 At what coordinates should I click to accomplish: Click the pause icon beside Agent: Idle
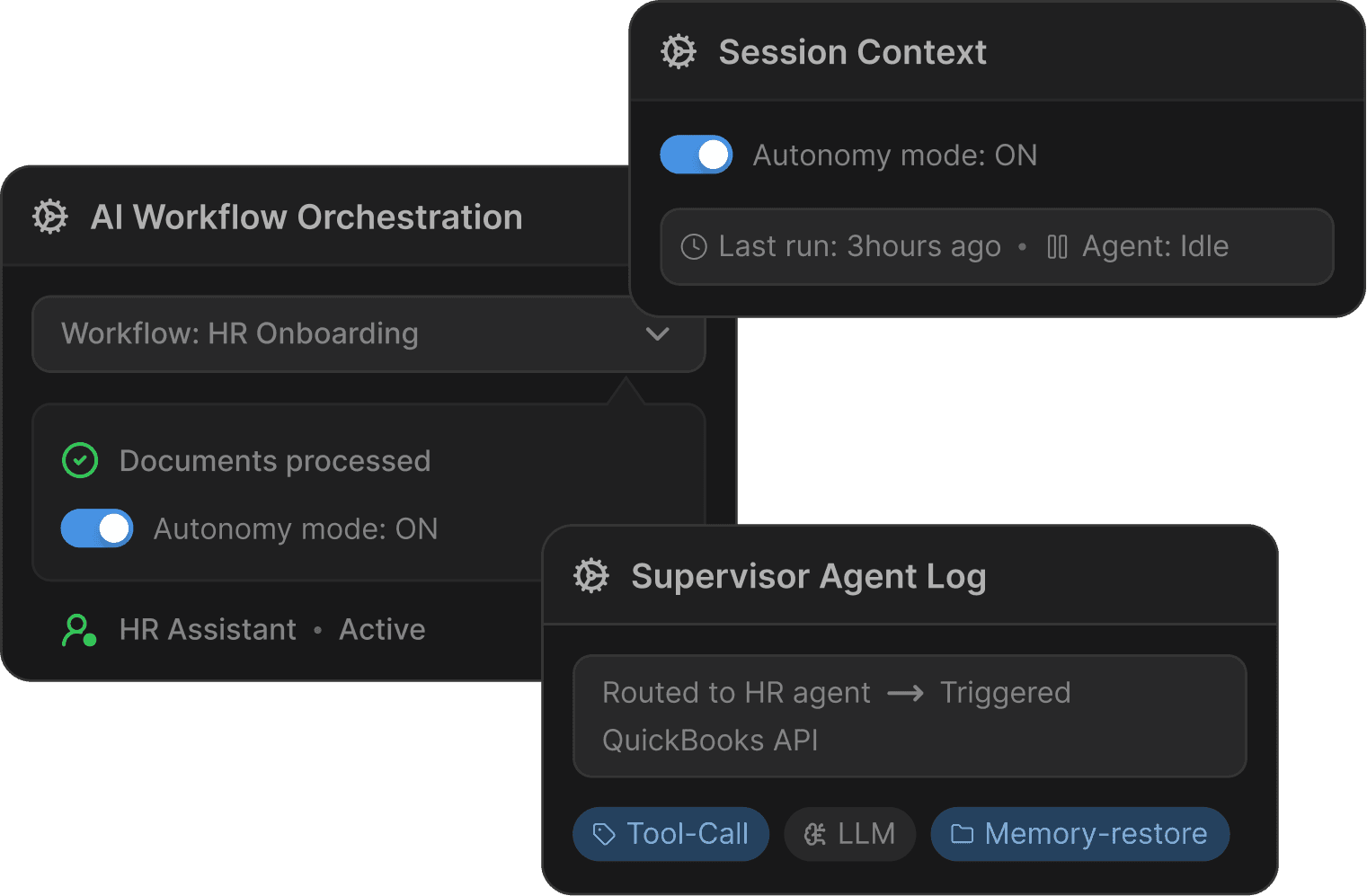pyautogui.click(x=1057, y=246)
